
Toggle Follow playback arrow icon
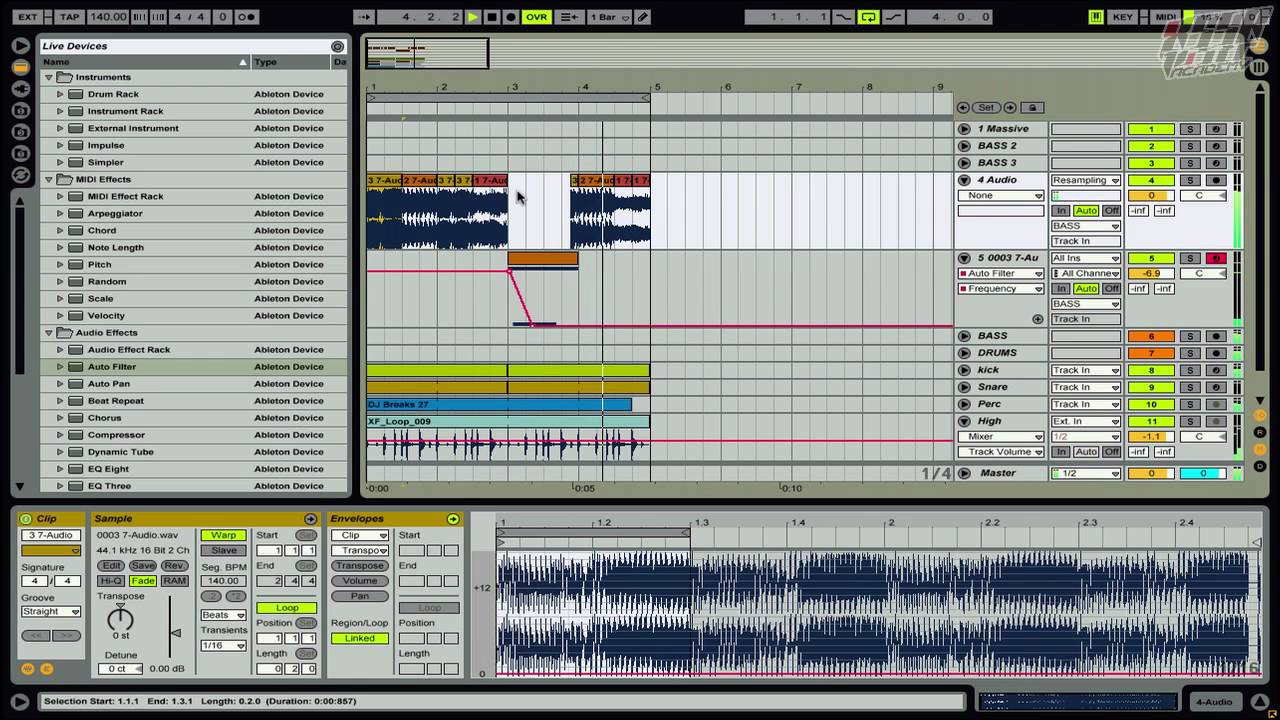(x=364, y=17)
